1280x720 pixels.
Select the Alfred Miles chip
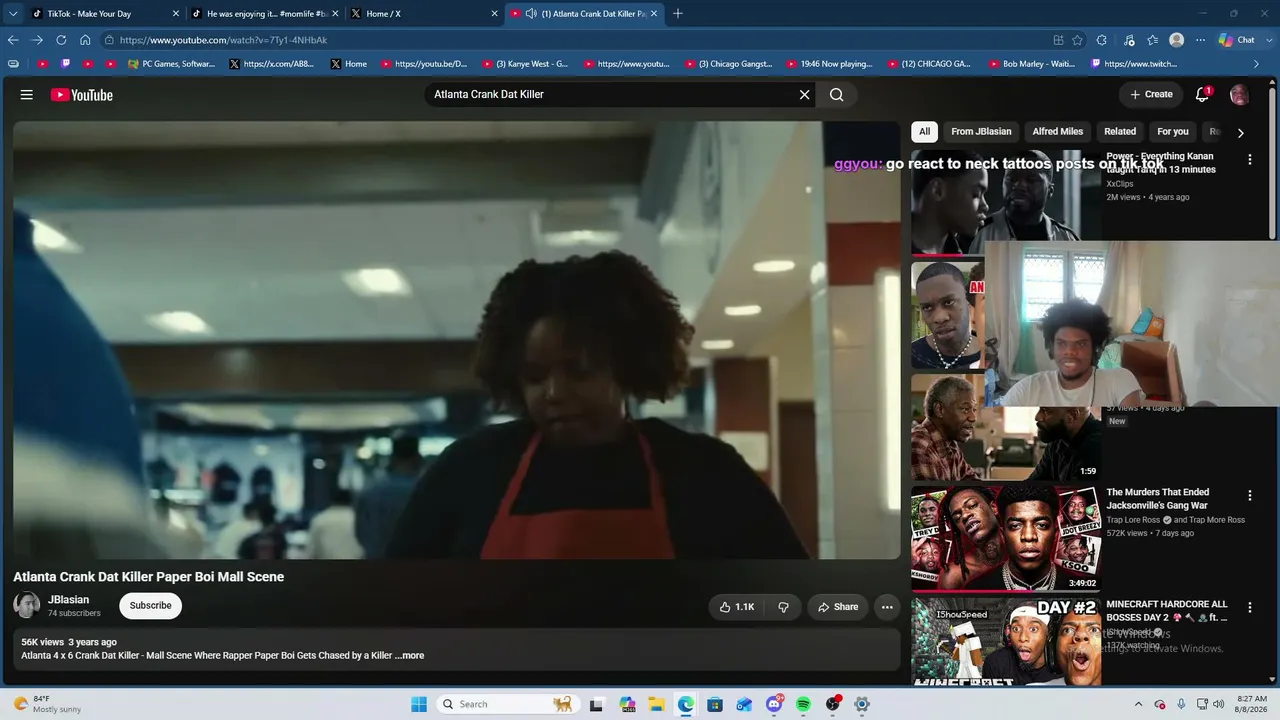1058,132
